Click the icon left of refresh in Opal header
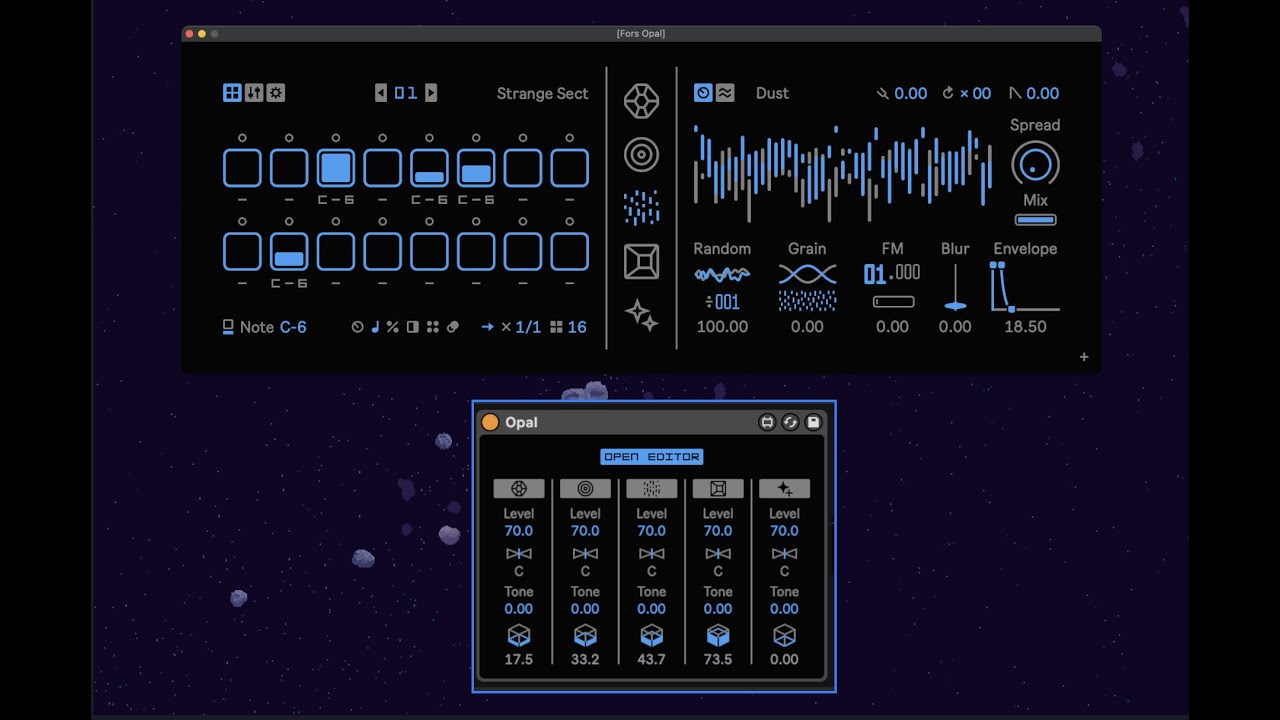1280x720 pixels. 767,422
